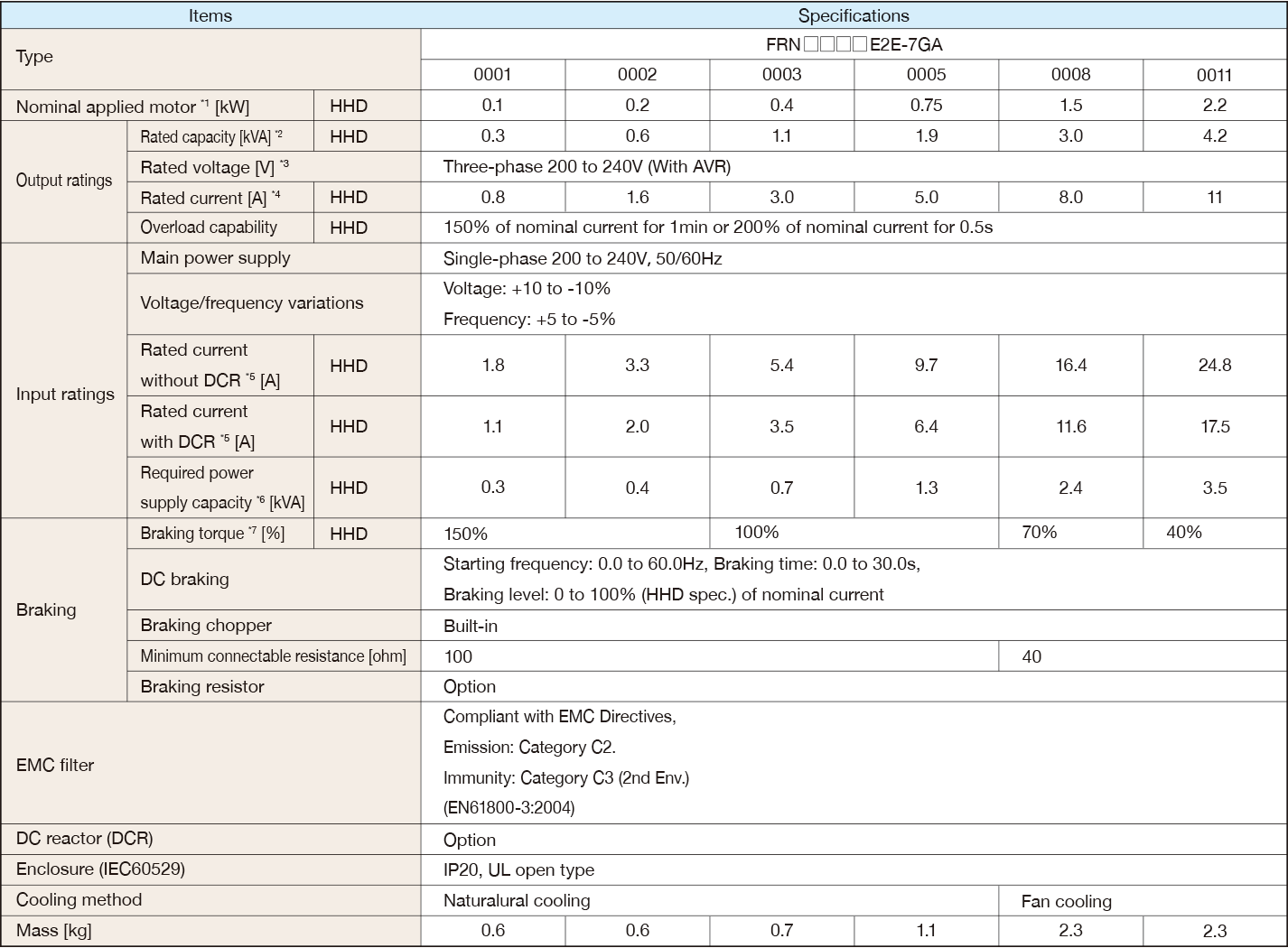
Task: Select 'Voltage: +10 to -10%' text
Action: click(527, 288)
